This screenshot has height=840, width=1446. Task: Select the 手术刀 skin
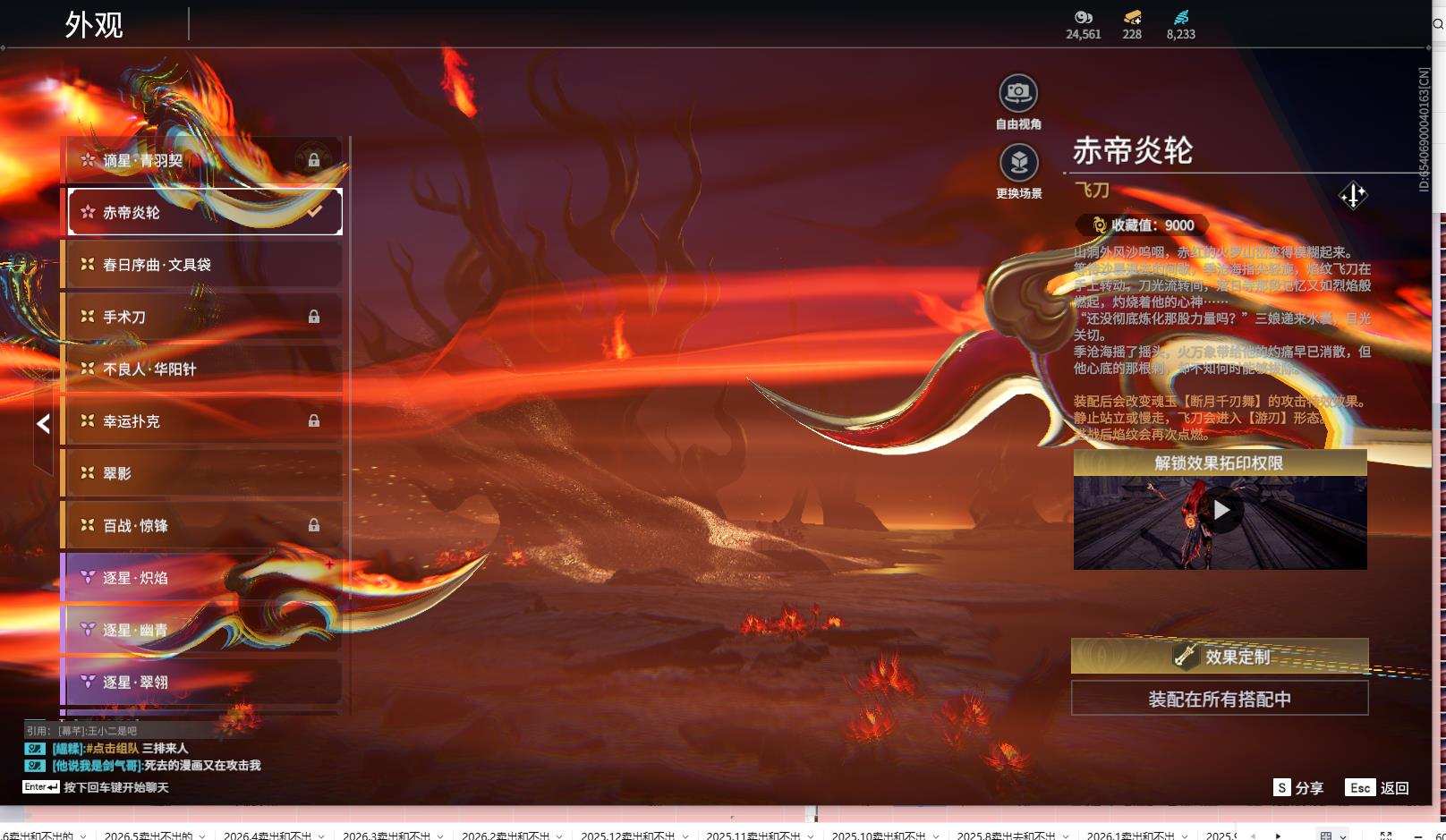tap(201, 317)
